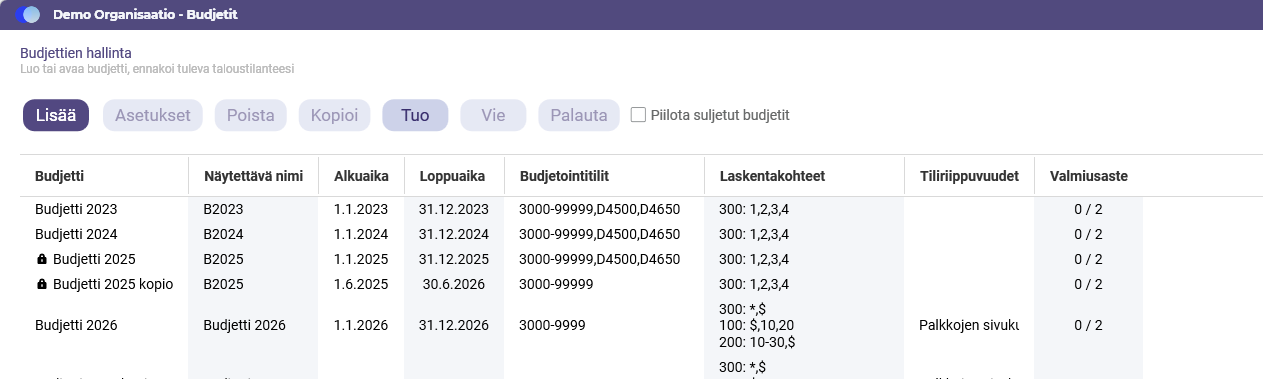This screenshot has height=379, width=1263.
Task: Sort by the Budjetti column header
Action: [x=59, y=176]
